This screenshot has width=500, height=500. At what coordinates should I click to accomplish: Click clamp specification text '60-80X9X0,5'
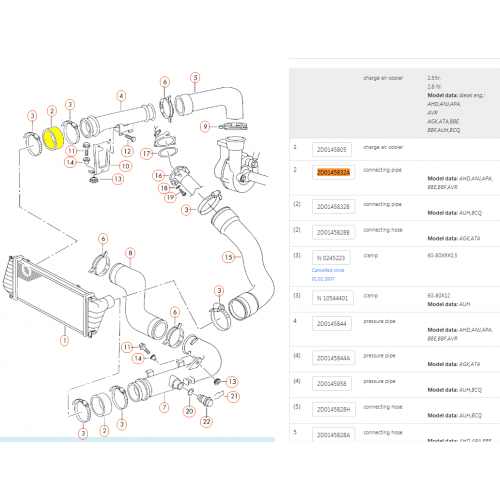[442, 255]
